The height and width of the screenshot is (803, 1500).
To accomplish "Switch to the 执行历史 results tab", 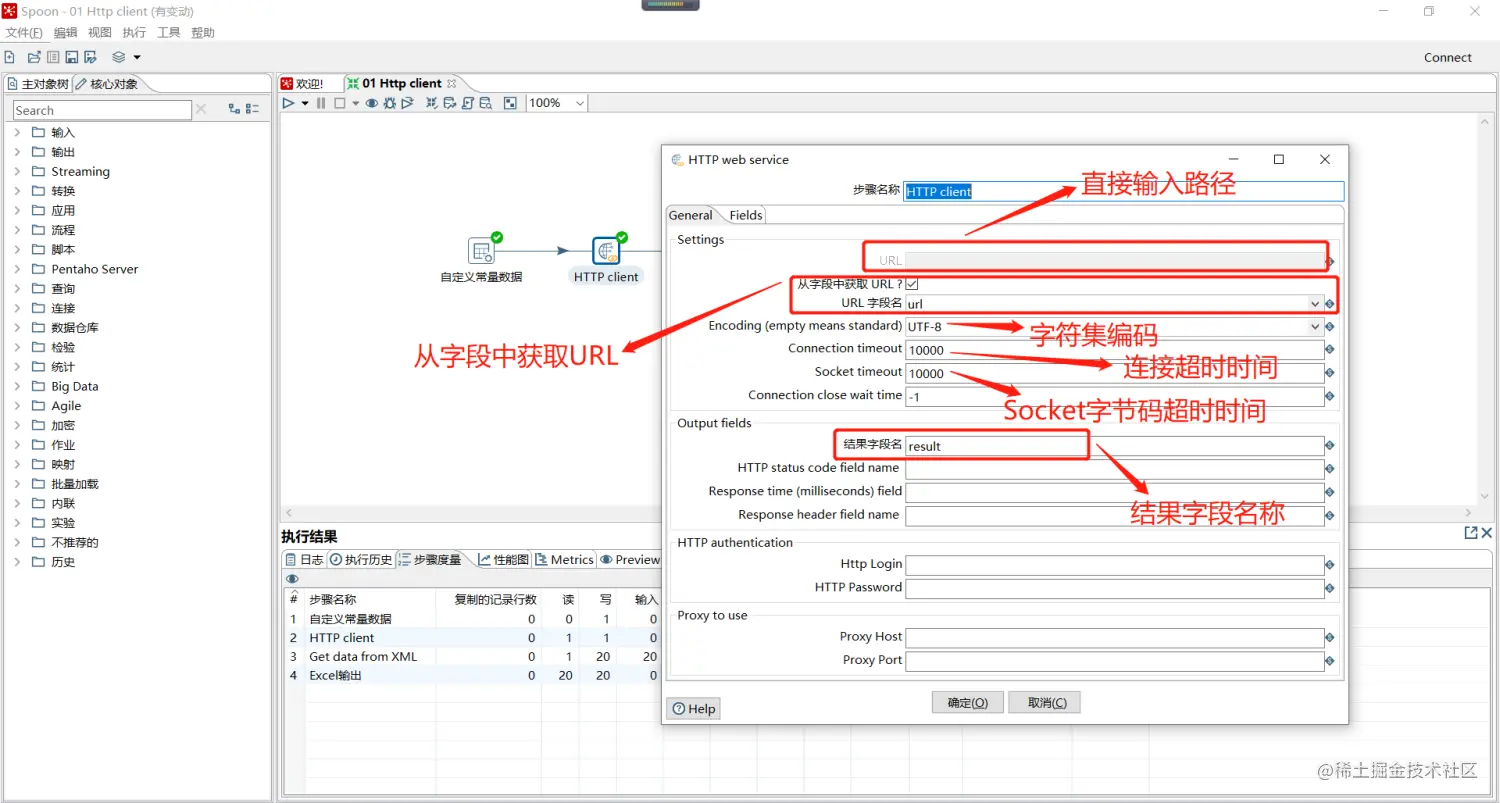I will [361, 560].
